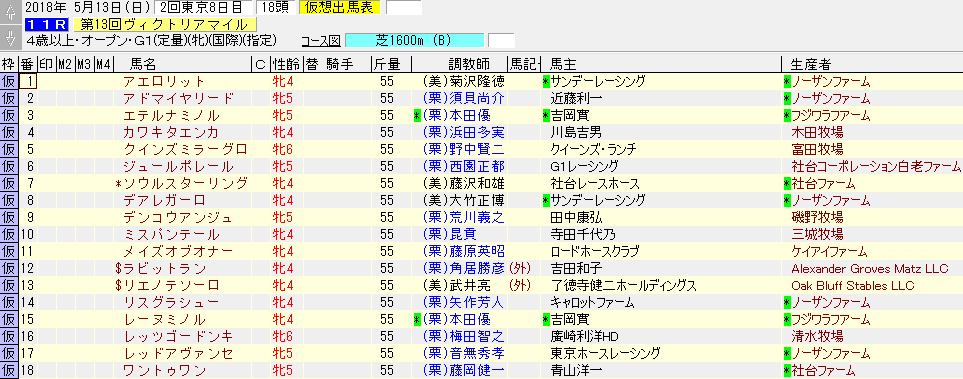Select the 11R race number badge
The image size is (963, 379).
pos(47,25)
